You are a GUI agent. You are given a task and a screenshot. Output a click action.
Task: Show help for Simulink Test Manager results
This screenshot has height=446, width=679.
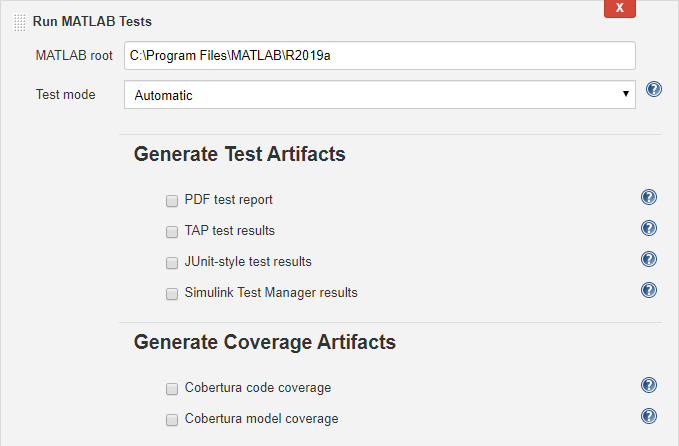[648, 291]
